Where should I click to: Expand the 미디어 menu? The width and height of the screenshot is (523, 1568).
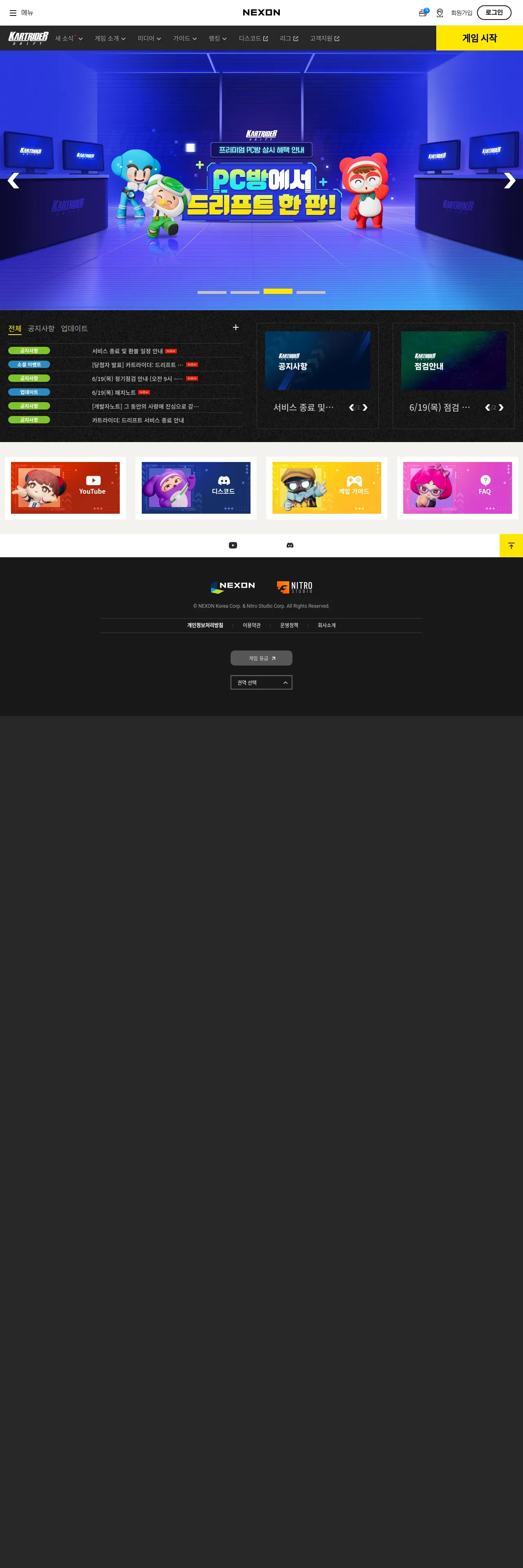point(149,38)
